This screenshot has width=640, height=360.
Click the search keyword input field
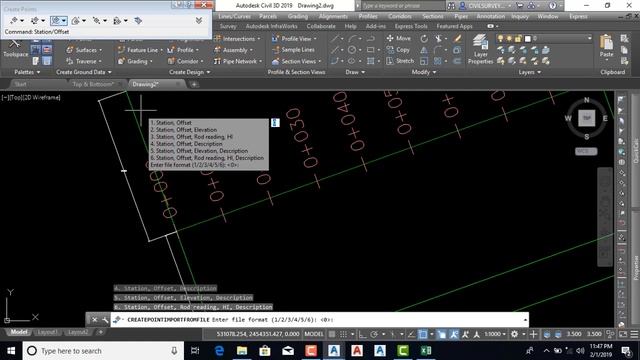click(403, 6)
